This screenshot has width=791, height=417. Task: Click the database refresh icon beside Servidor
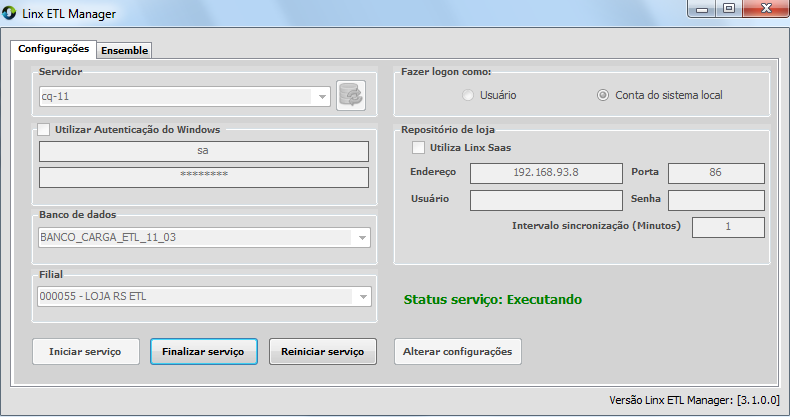[x=351, y=95]
